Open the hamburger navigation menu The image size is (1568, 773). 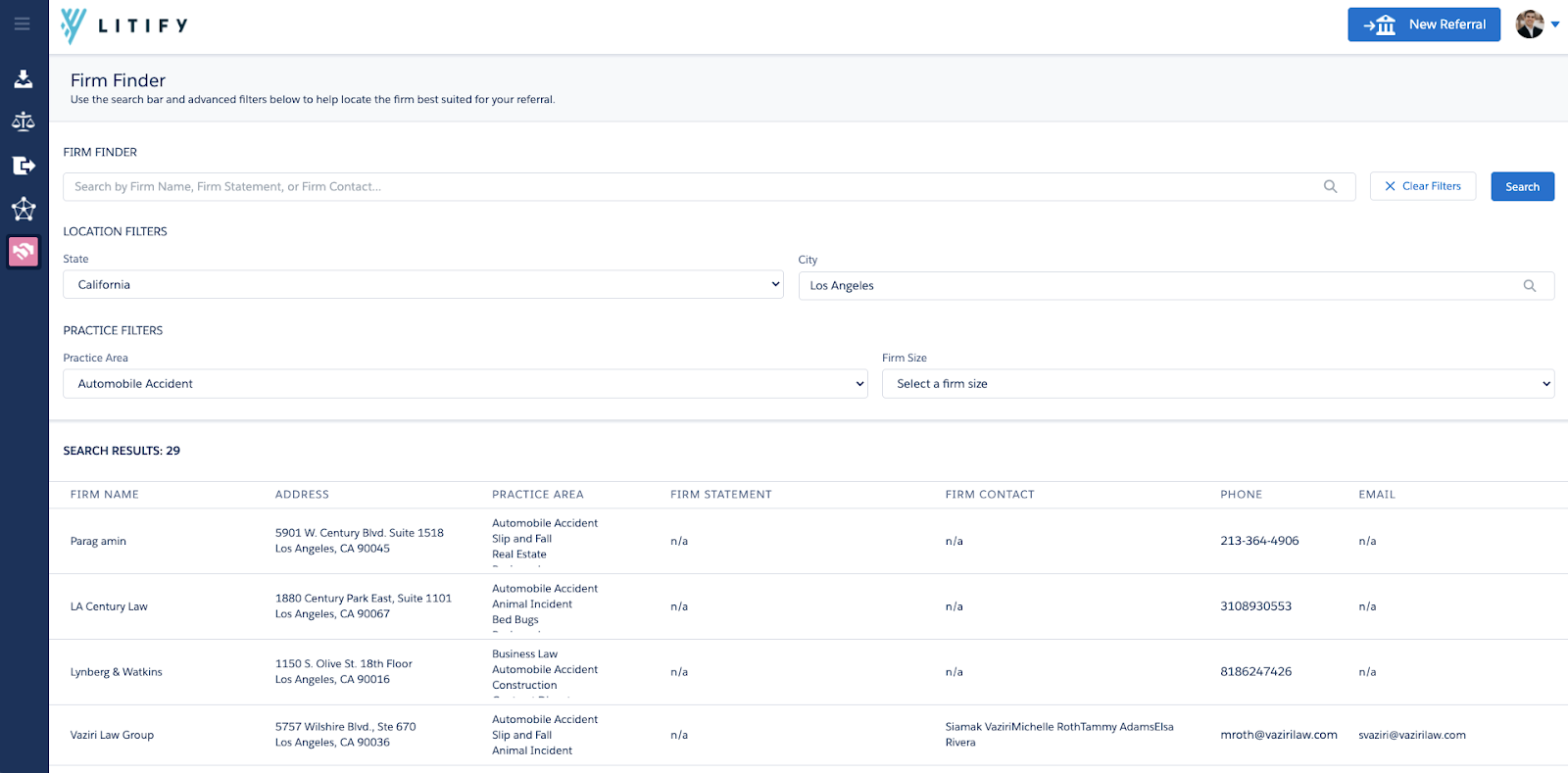tap(22, 24)
